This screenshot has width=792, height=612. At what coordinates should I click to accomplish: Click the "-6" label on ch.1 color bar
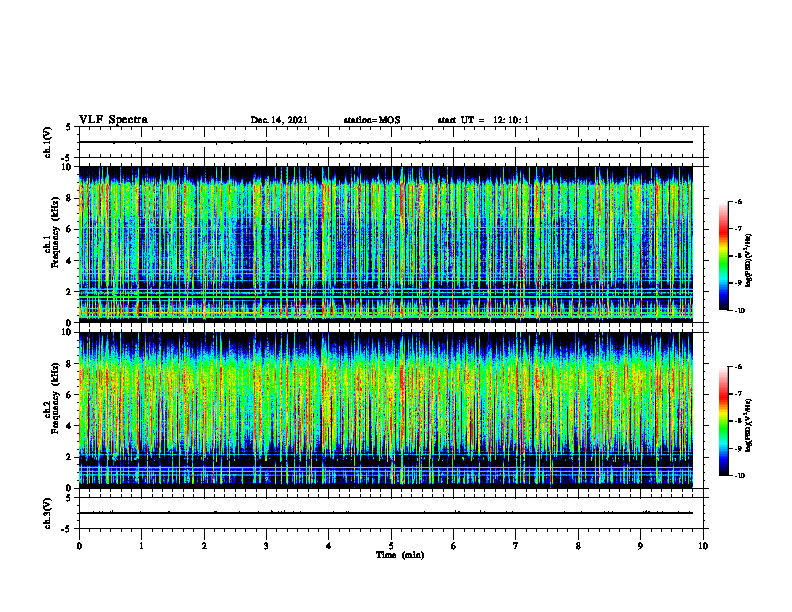[x=739, y=202]
